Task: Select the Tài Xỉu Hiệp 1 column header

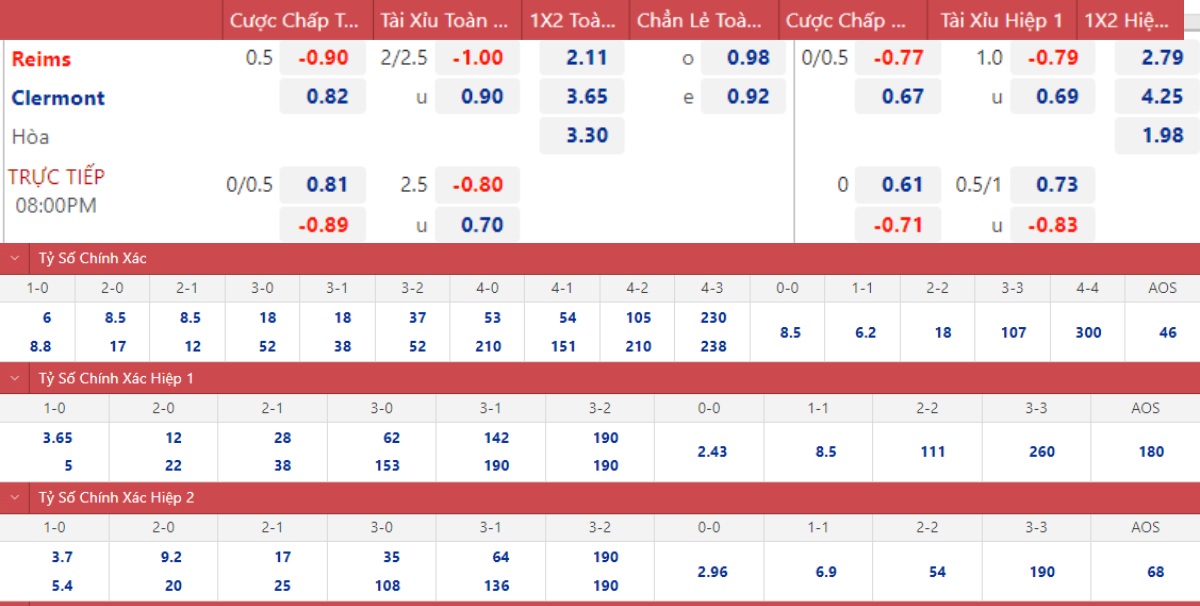Action: coord(1001,20)
